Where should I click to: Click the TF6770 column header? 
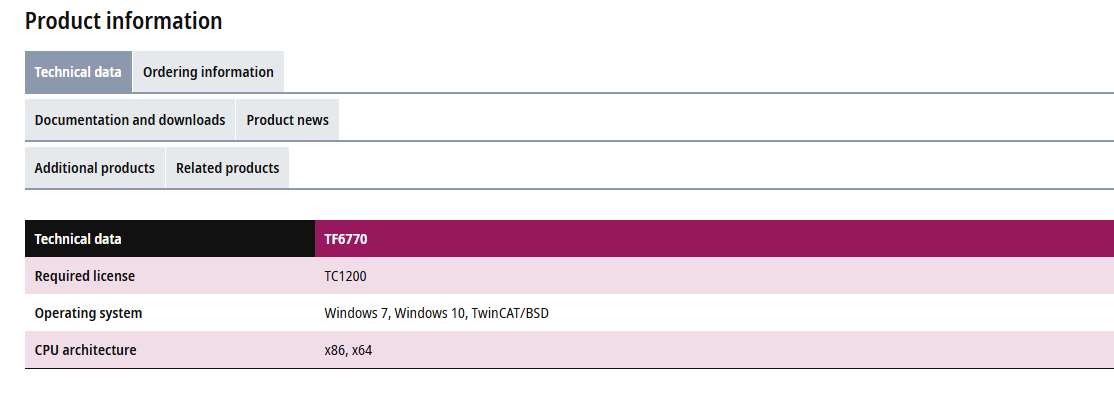(346, 239)
